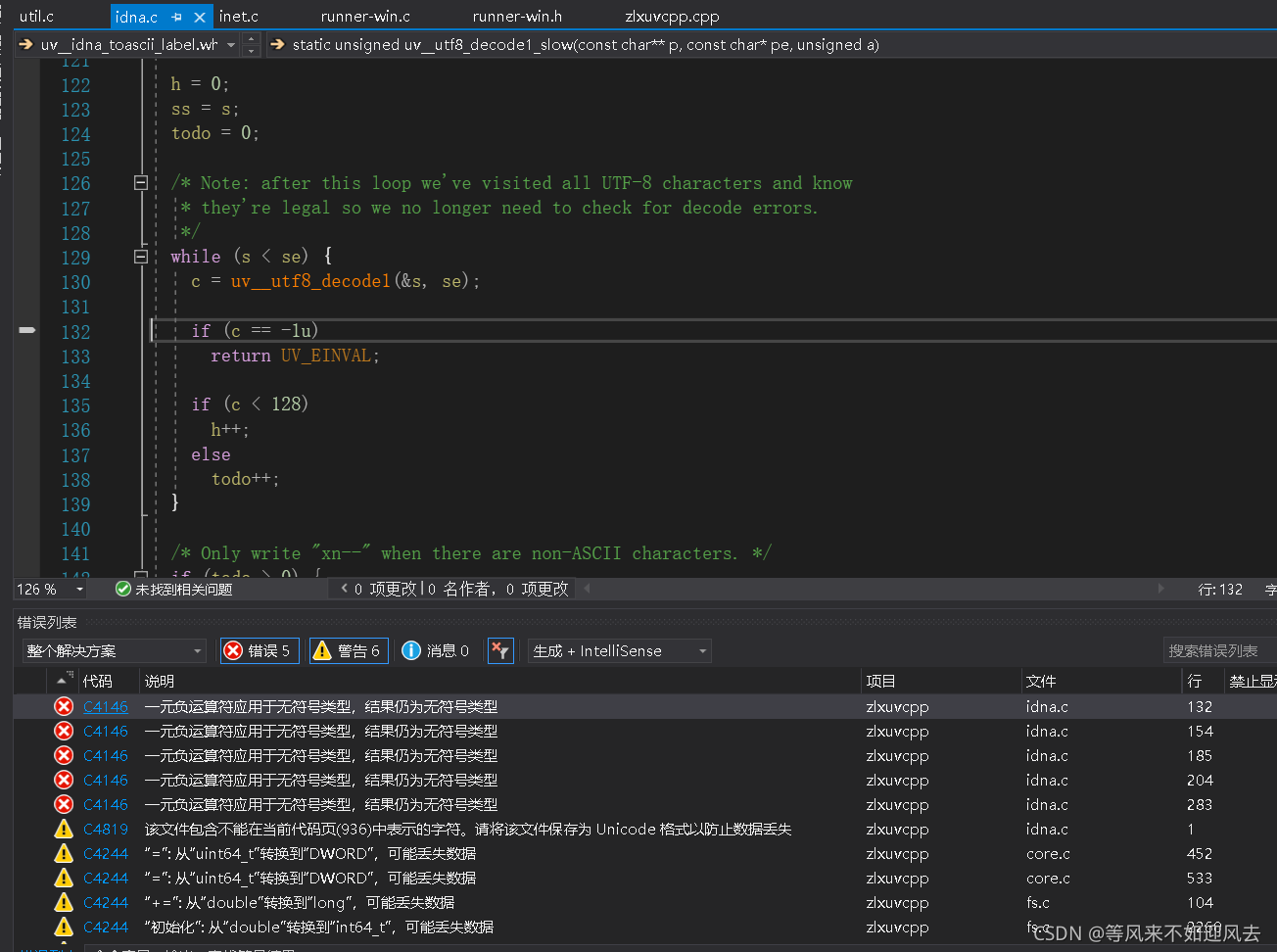1277x952 pixels.
Task: Open the zlxuvcpp.cpp tab
Action: (672, 16)
